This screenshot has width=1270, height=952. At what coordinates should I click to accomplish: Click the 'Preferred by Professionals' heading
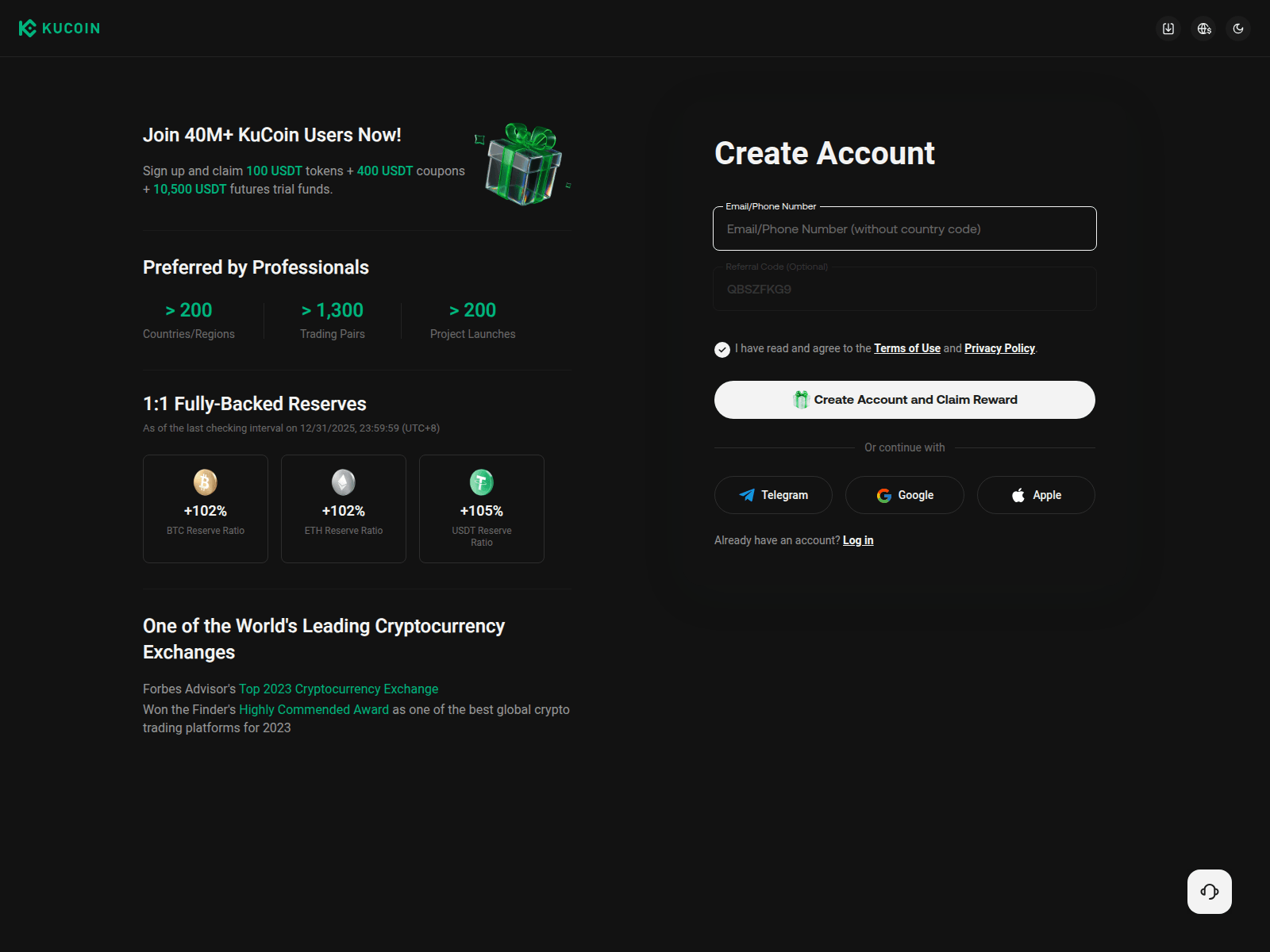tap(256, 267)
